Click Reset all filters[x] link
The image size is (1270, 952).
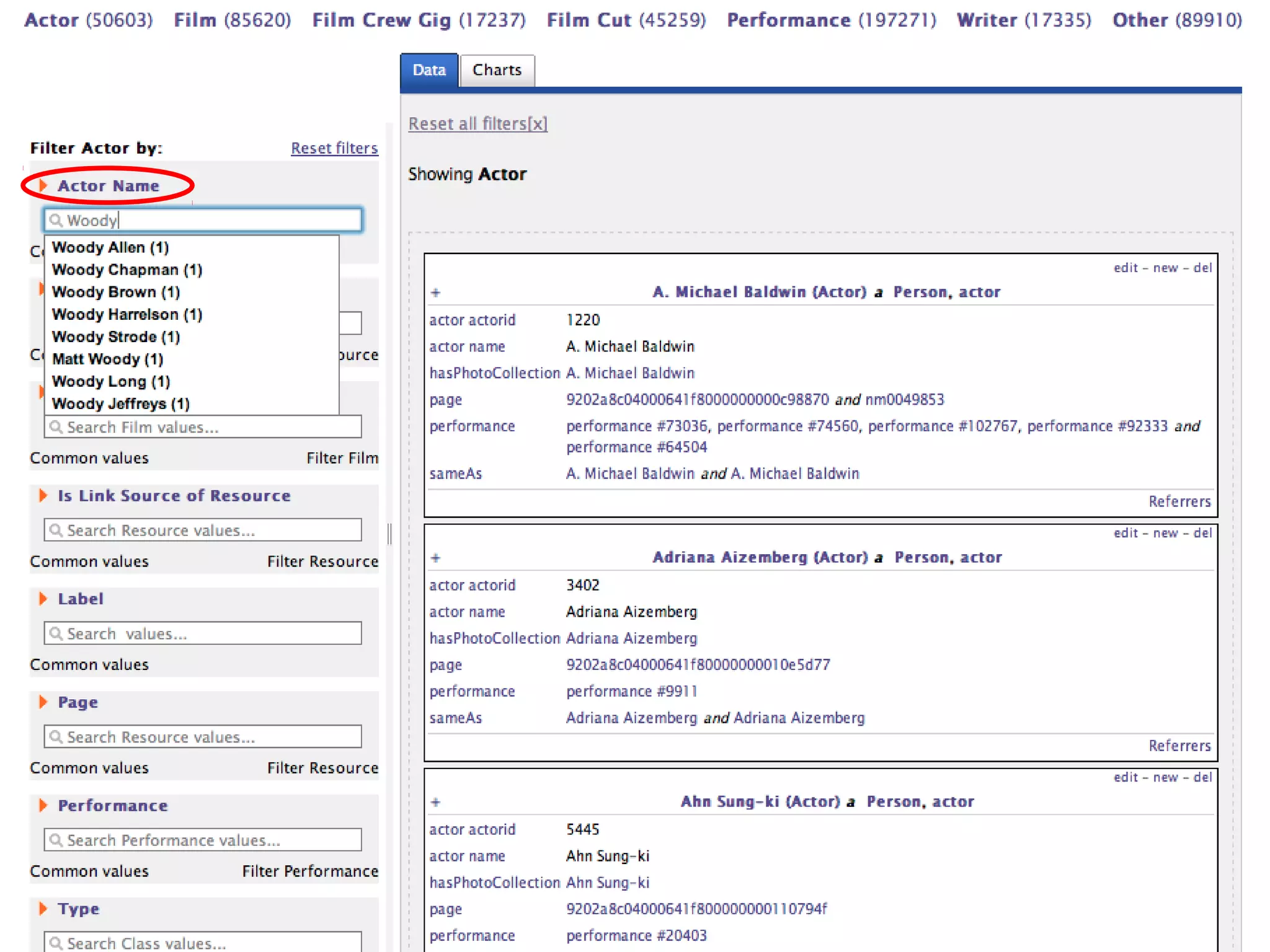[477, 124]
